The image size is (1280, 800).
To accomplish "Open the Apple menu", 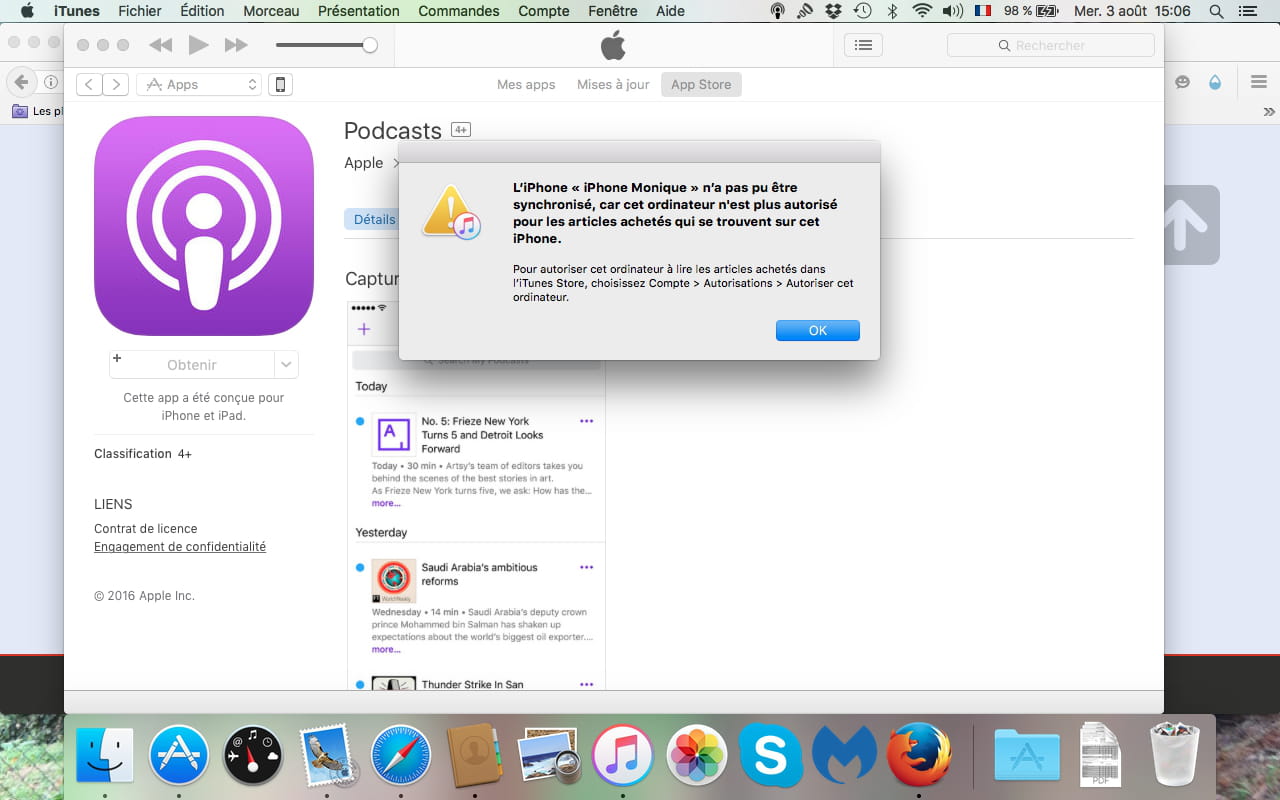I will [27, 11].
